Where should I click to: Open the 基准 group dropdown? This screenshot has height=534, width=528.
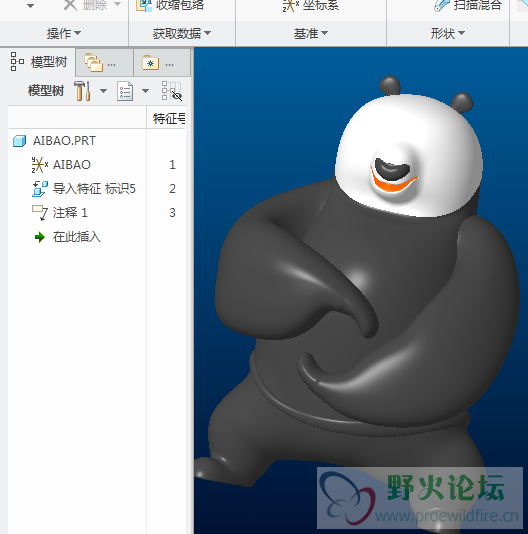pyautogui.click(x=311, y=33)
